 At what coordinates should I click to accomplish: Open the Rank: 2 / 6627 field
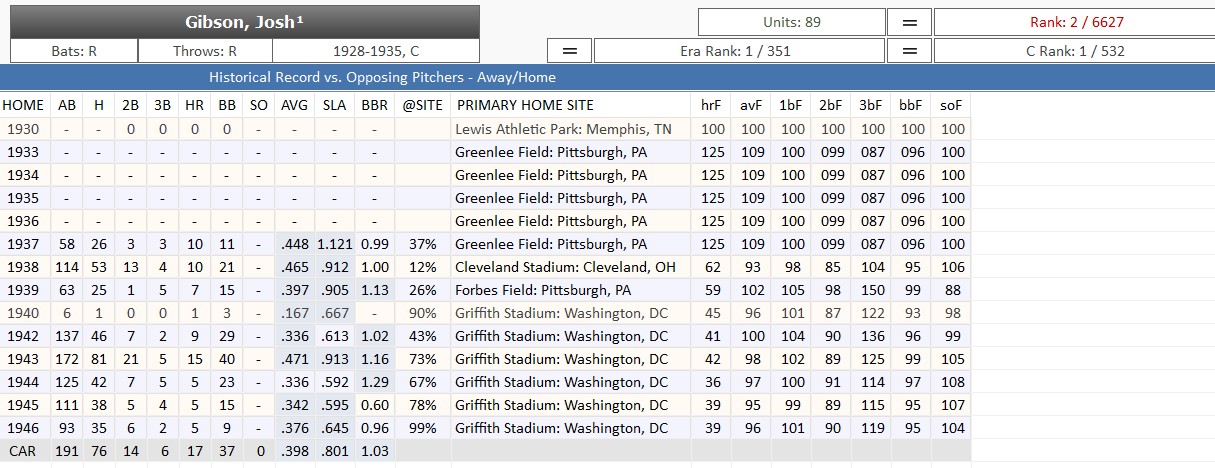1073,22
